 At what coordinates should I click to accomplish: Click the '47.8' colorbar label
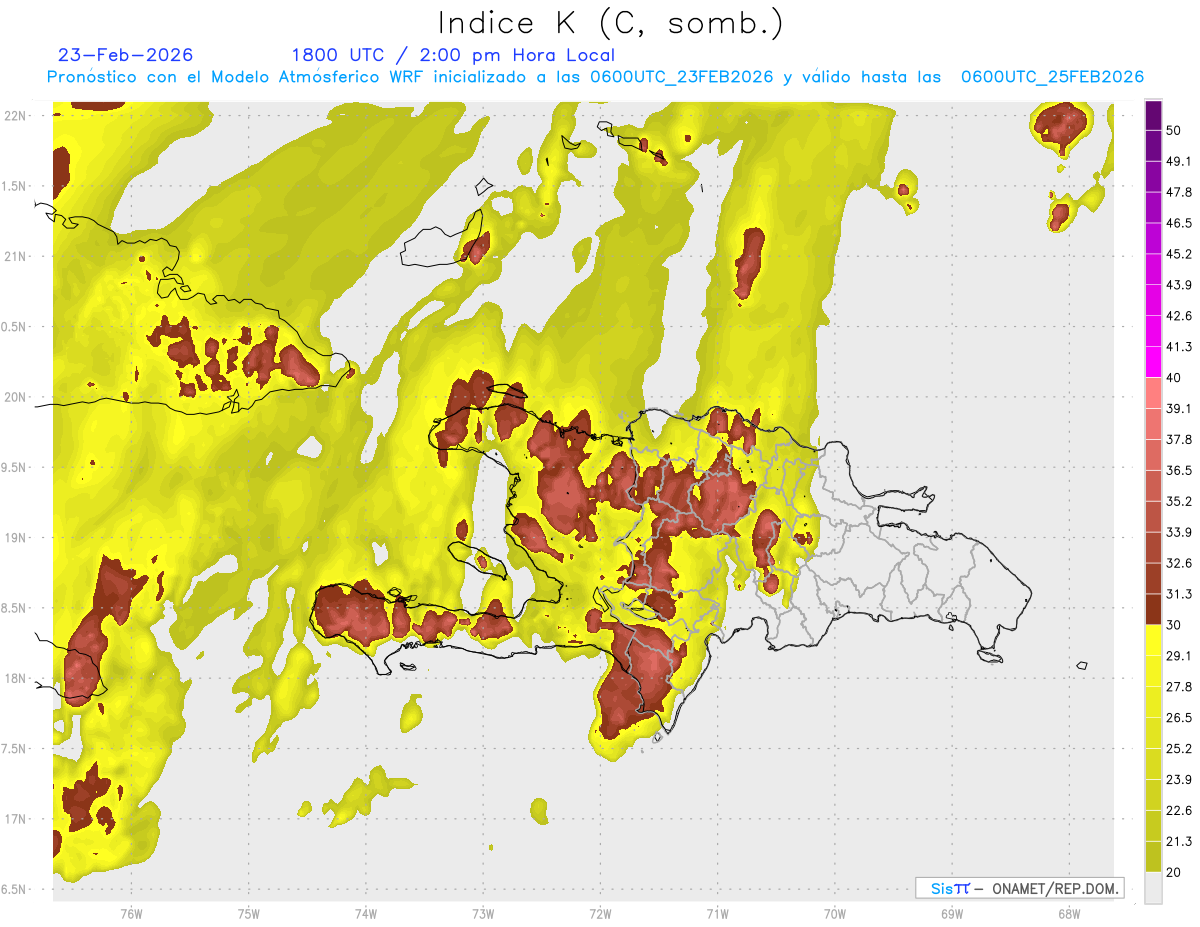tap(1179, 192)
